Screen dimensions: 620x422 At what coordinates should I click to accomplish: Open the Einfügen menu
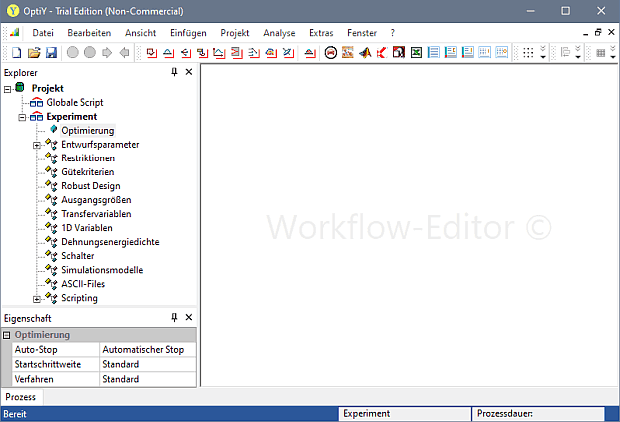click(x=188, y=33)
